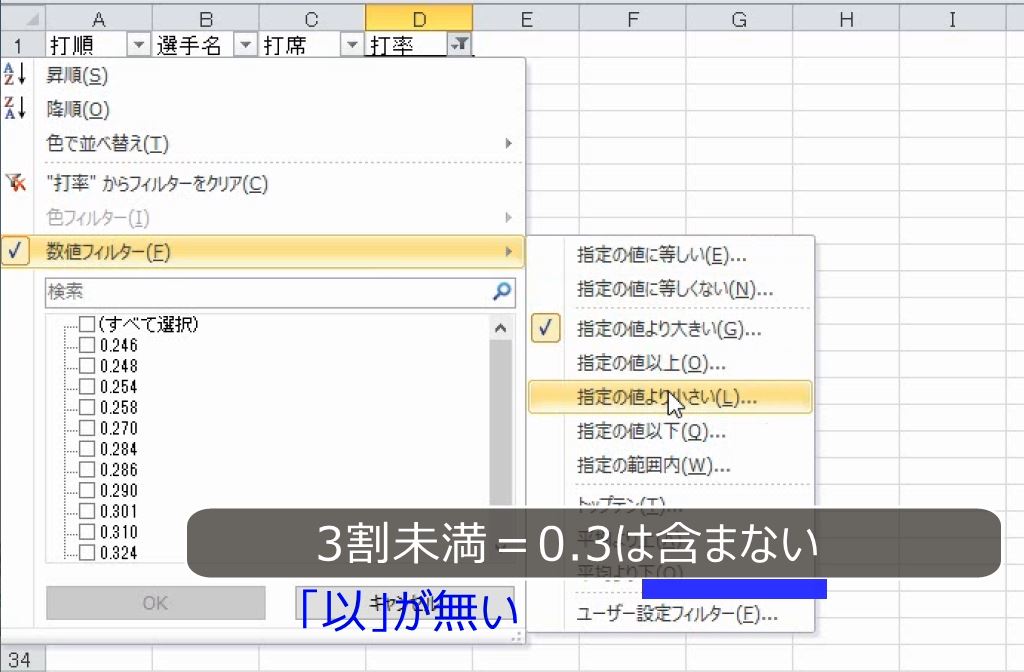Select 指定の値より大きい(G)... option
This screenshot has width=1024, height=672.
669,329
